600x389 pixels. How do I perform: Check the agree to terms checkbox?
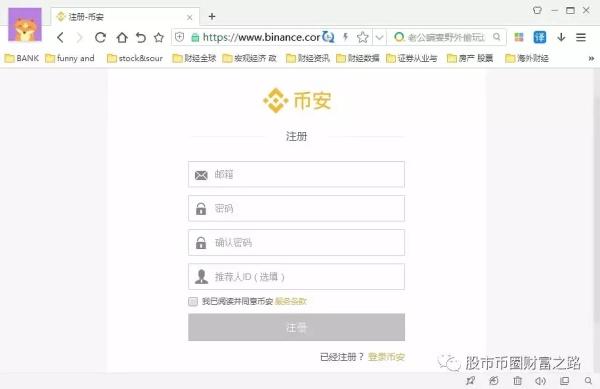click(193, 301)
